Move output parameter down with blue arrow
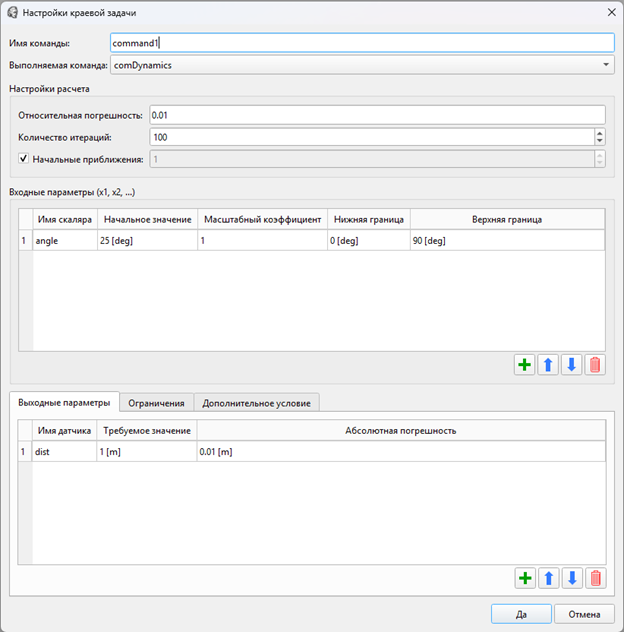The height and width of the screenshot is (632, 624). point(572,578)
